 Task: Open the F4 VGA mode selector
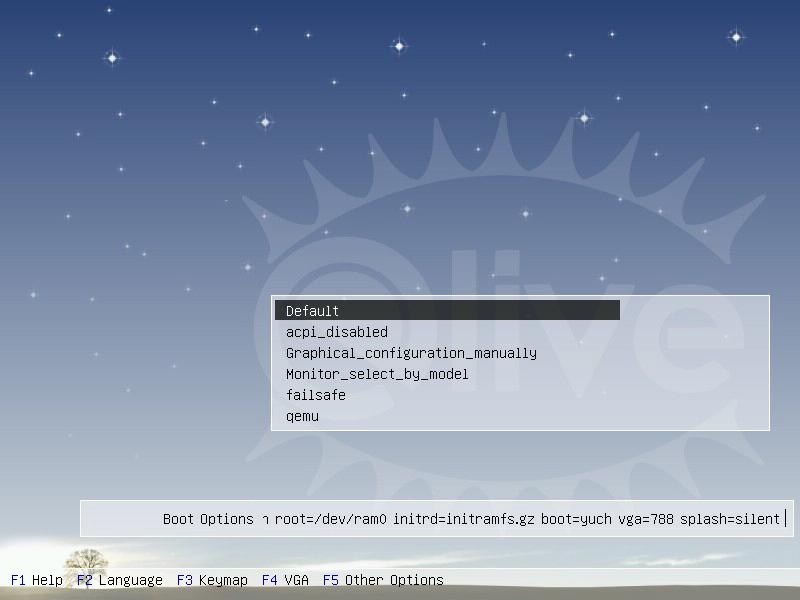tap(285, 580)
